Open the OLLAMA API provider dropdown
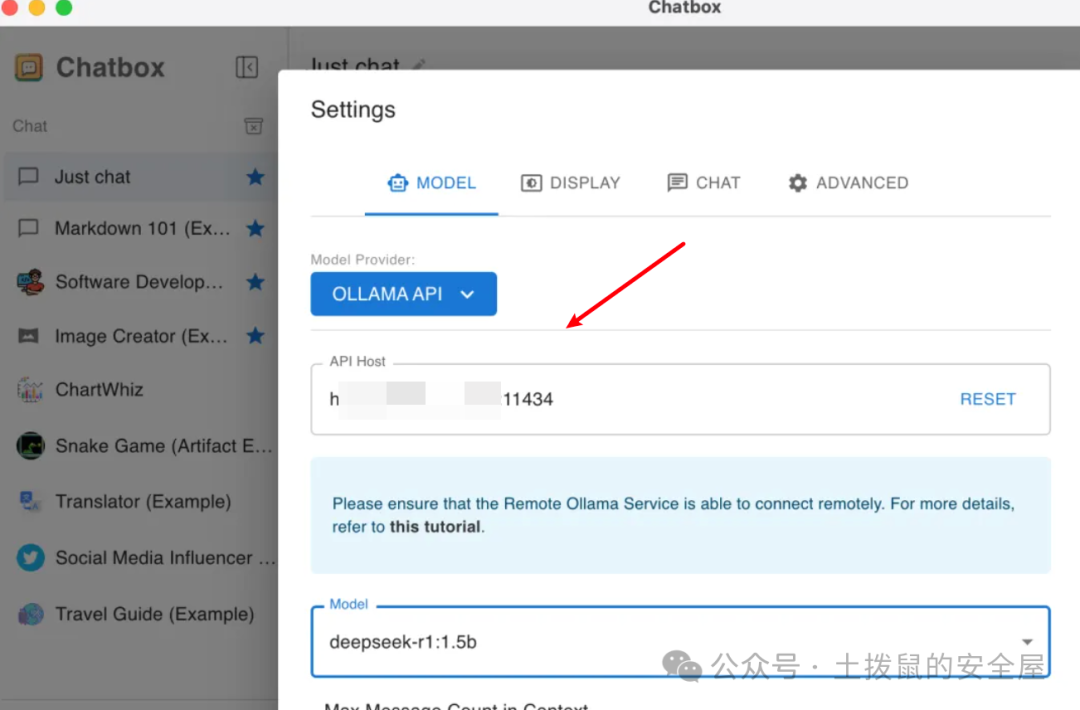This screenshot has height=710, width=1080. click(x=404, y=294)
